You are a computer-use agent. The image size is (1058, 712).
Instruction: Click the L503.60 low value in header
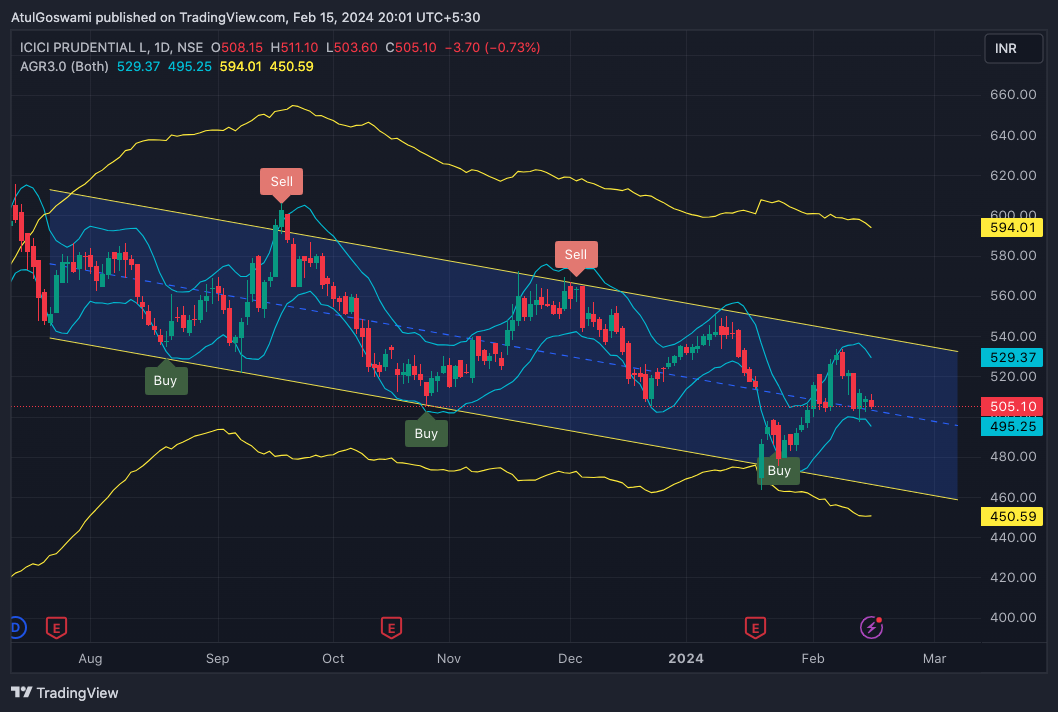[x=352, y=47]
